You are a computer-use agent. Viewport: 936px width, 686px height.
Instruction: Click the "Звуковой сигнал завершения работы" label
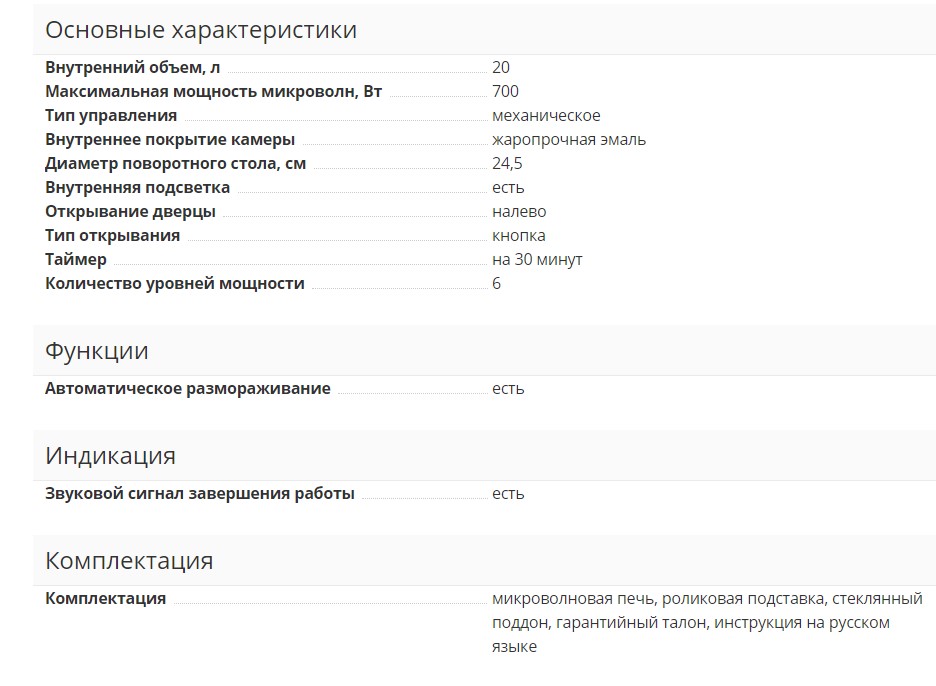click(x=200, y=494)
